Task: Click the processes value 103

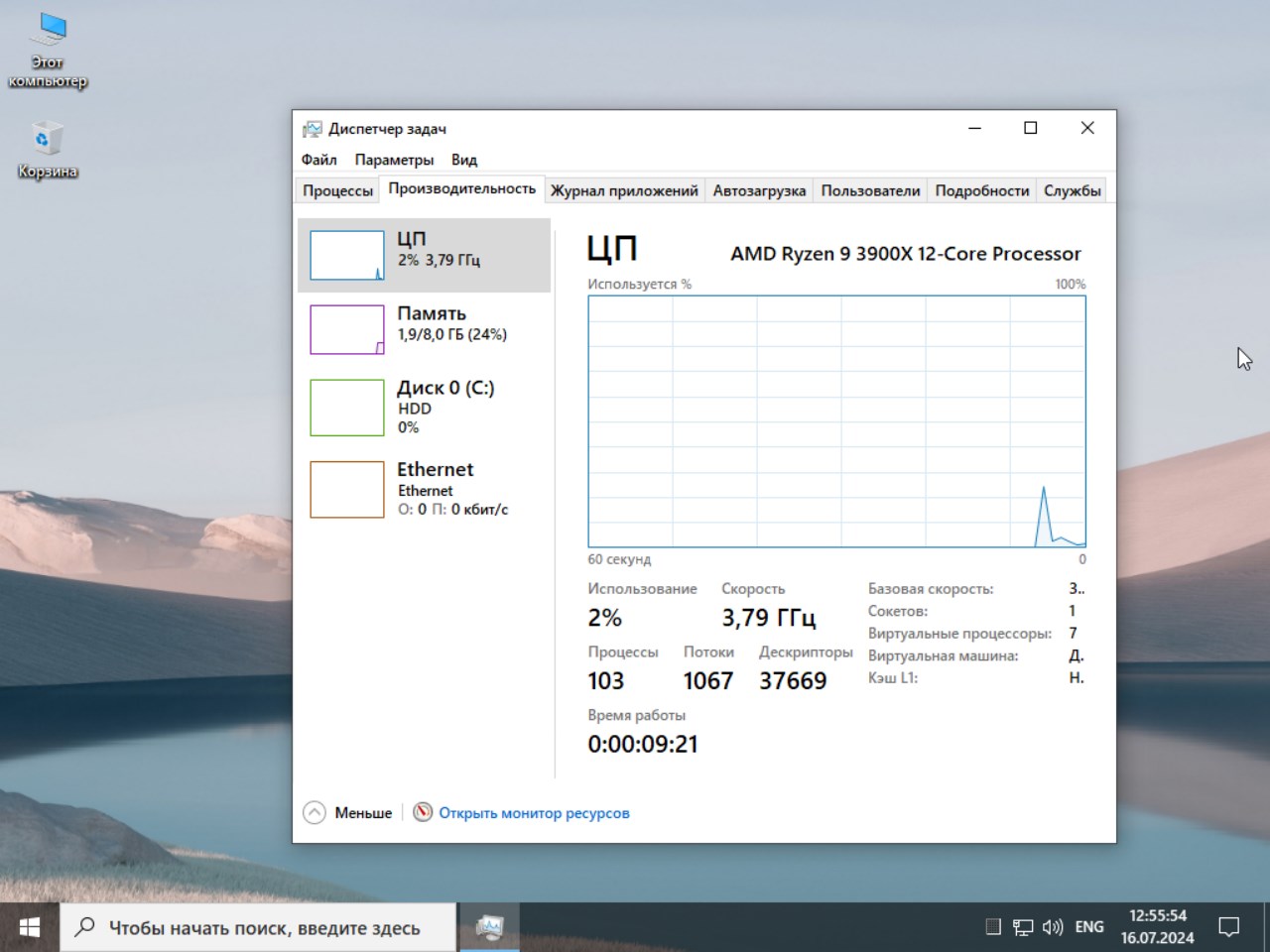Action: (605, 681)
